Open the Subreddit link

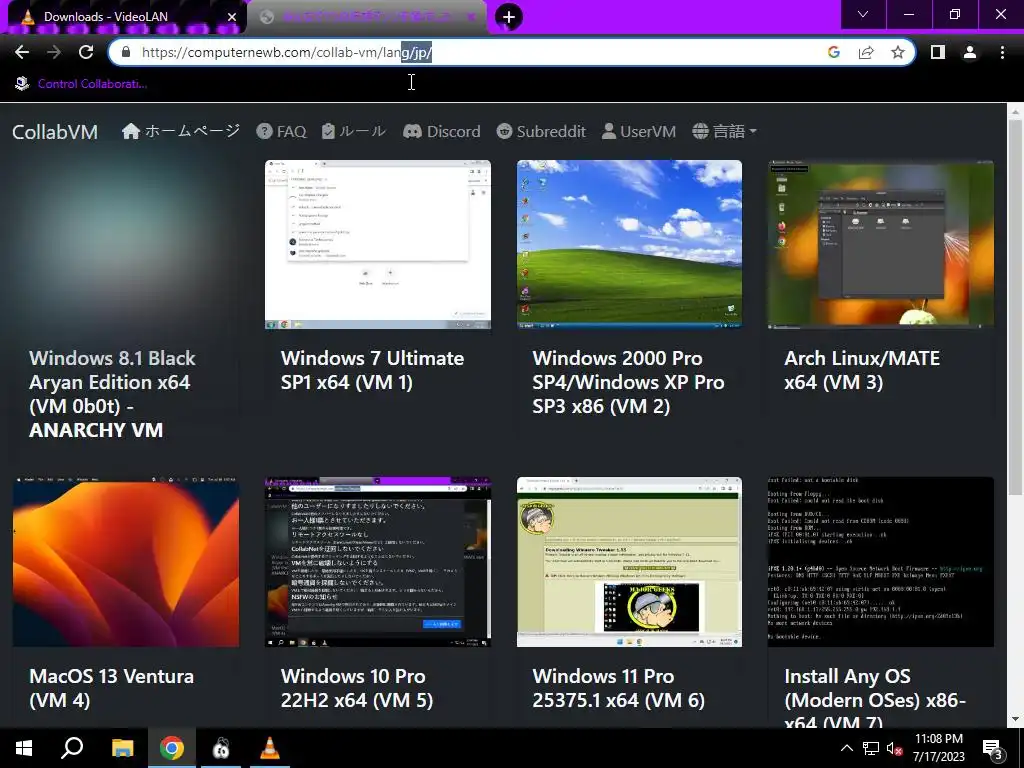[541, 131]
